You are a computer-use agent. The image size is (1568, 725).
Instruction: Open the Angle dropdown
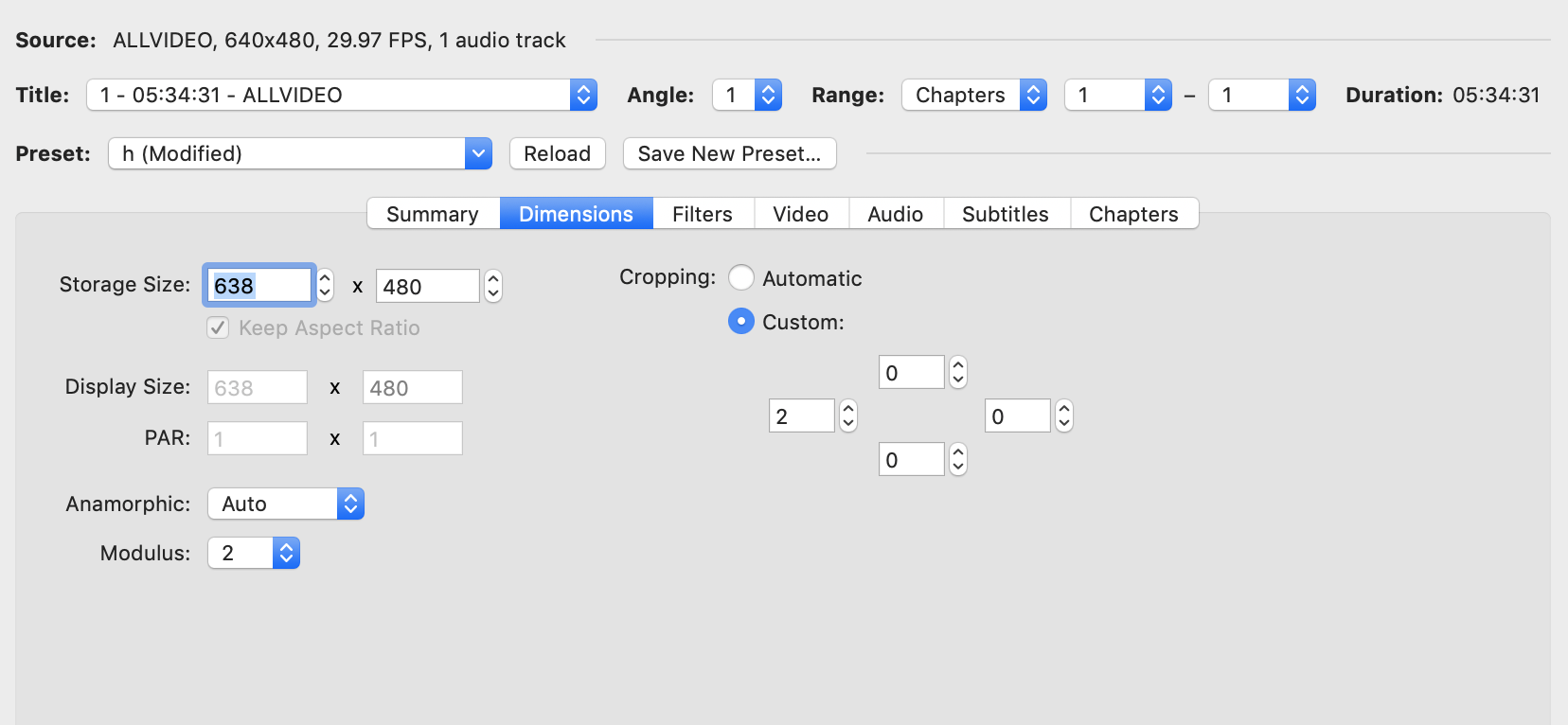click(x=746, y=95)
